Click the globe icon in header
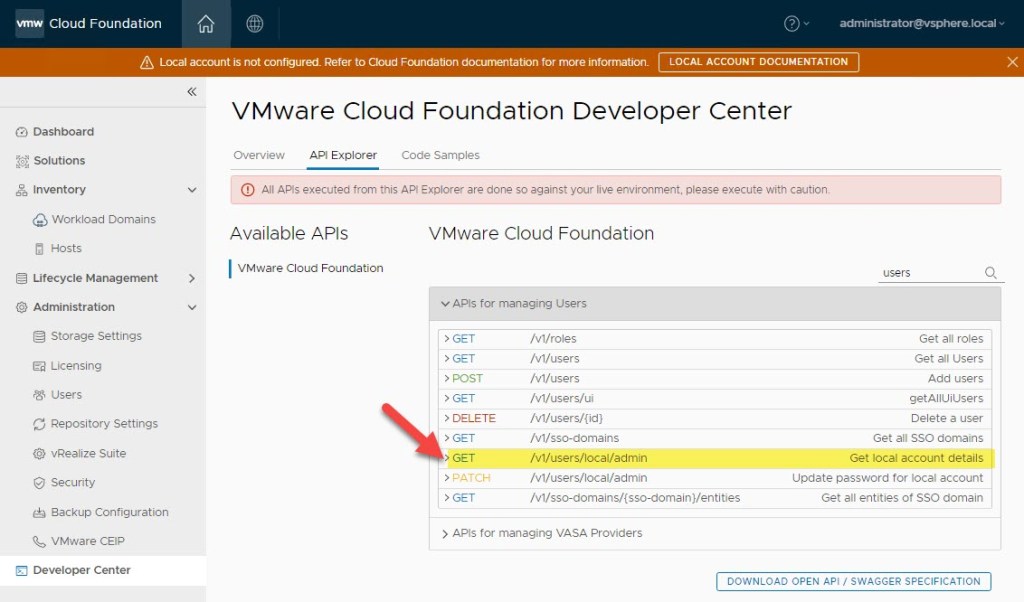Viewport: 1024px width, 602px height. pyautogui.click(x=255, y=23)
